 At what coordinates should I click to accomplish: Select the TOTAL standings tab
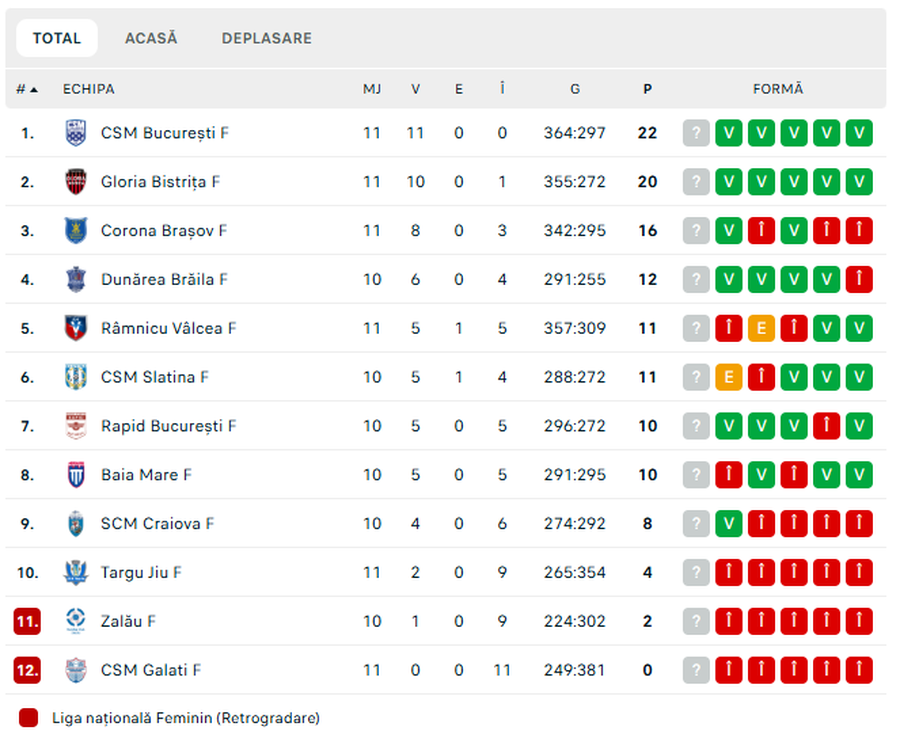point(57,38)
